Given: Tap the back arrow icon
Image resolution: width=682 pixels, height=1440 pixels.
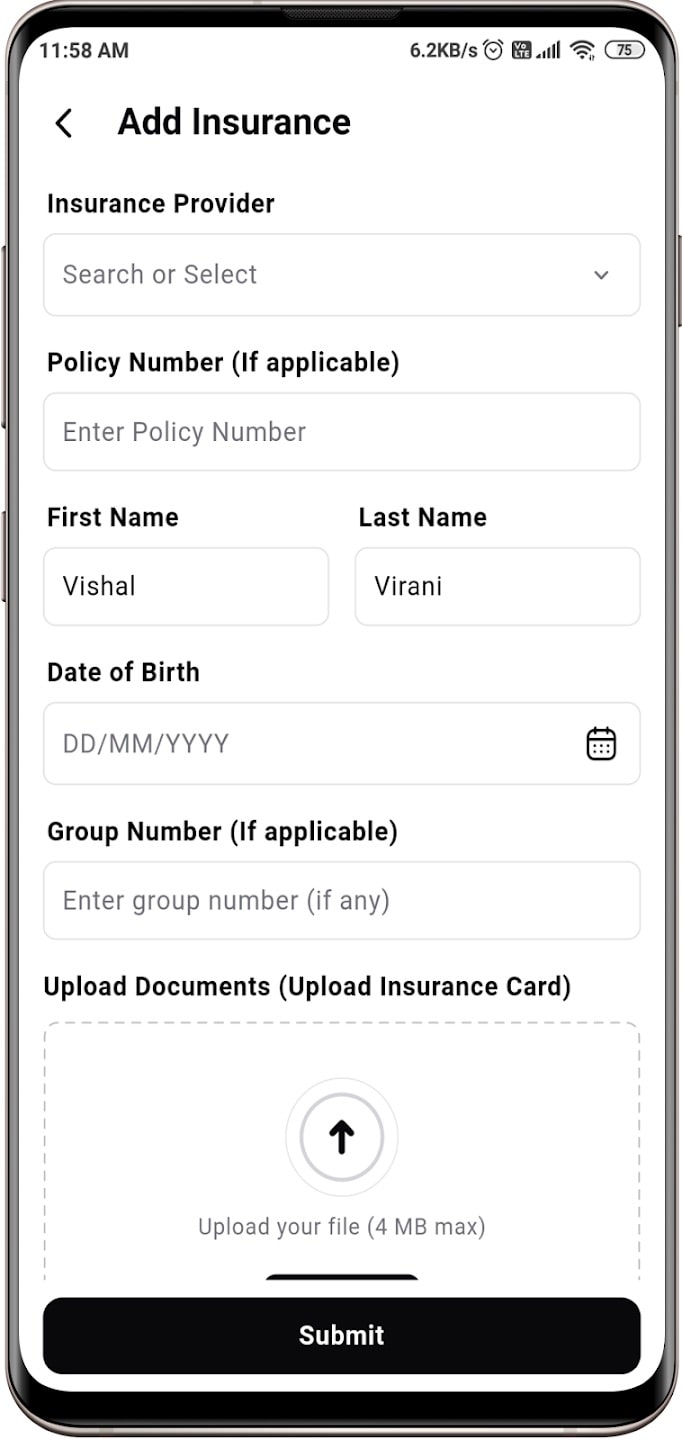Looking at the screenshot, I should pyautogui.click(x=63, y=122).
